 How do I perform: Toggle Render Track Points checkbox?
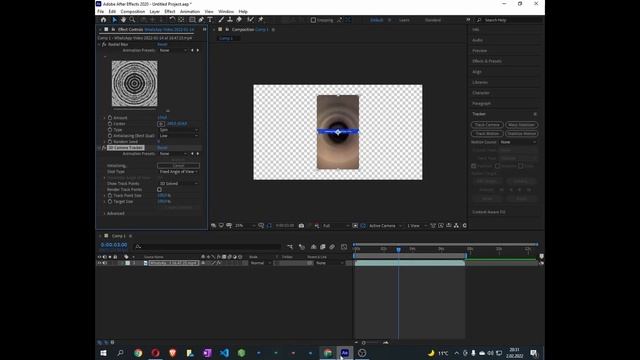(159, 189)
